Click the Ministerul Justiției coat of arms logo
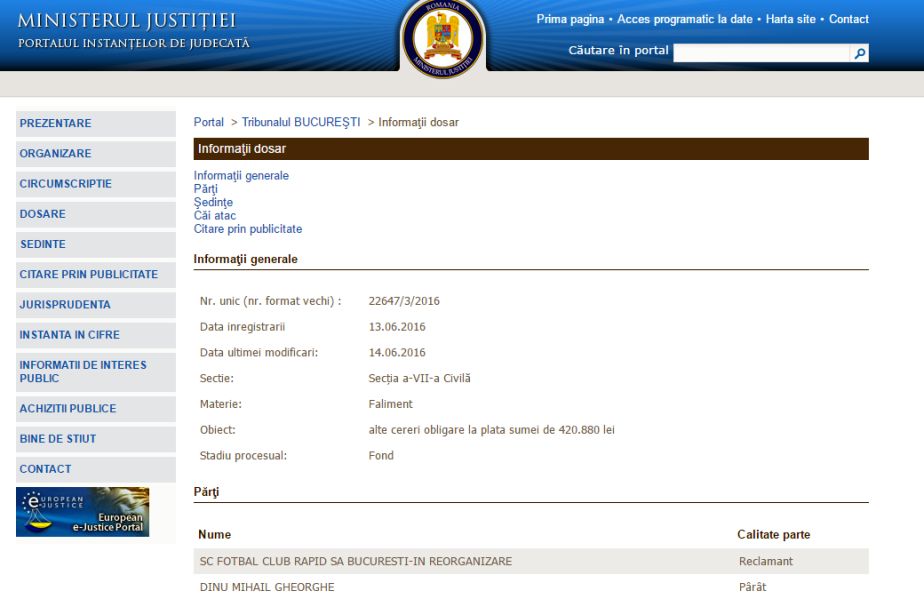This screenshot has height=615, width=924. click(442, 40)
